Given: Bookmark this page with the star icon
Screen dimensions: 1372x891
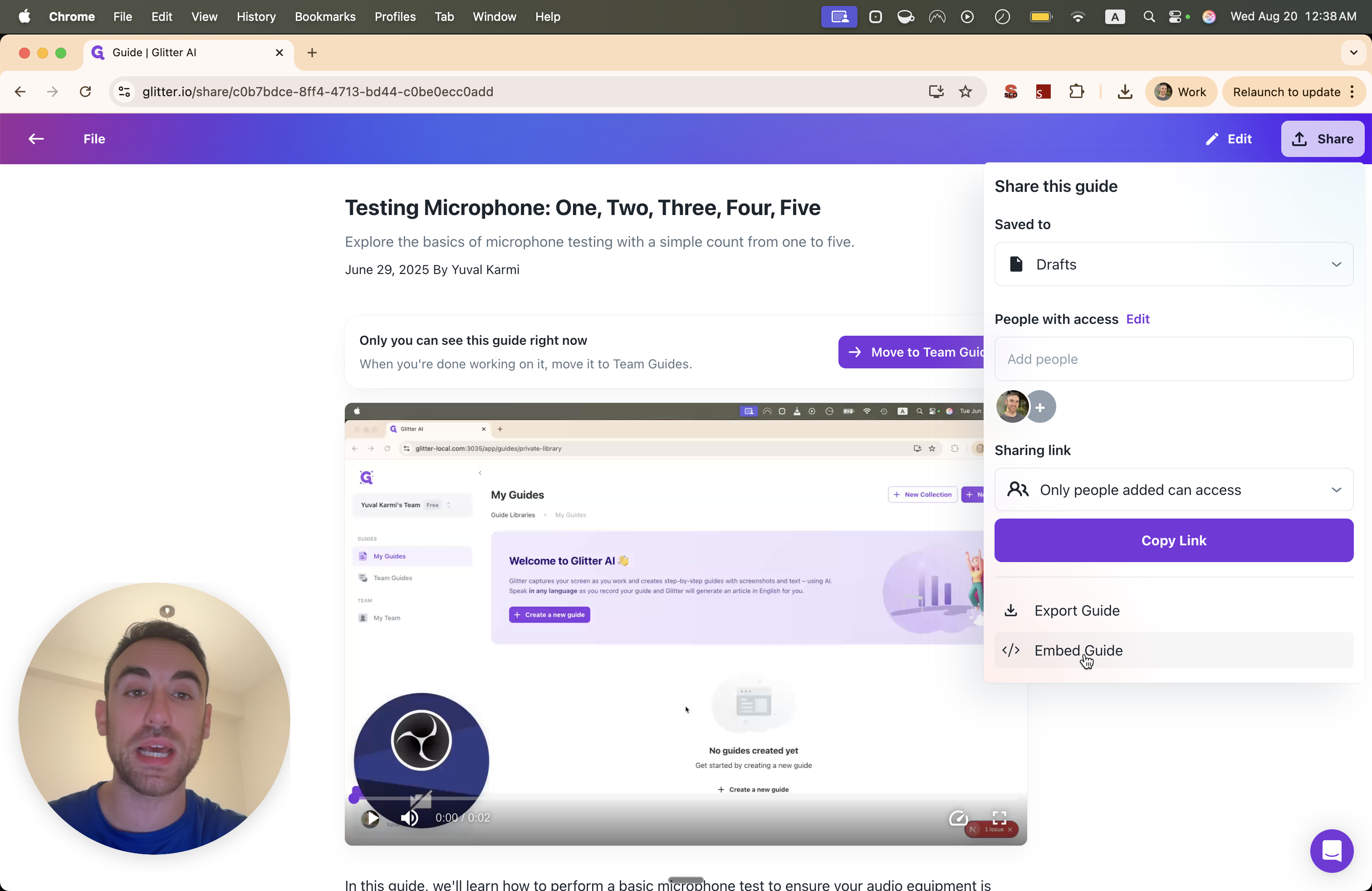Looking at the screenshot, I should coord(965,92).
